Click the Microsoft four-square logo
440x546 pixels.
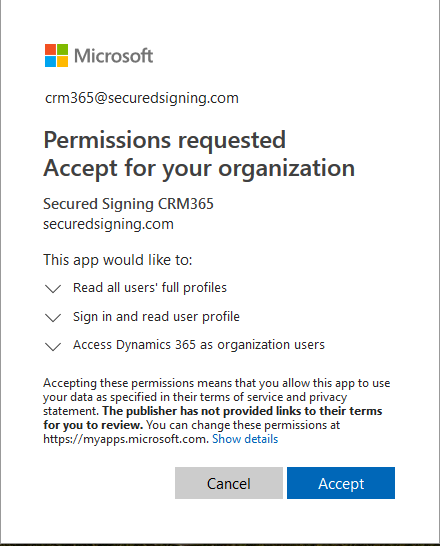[56, 55]
